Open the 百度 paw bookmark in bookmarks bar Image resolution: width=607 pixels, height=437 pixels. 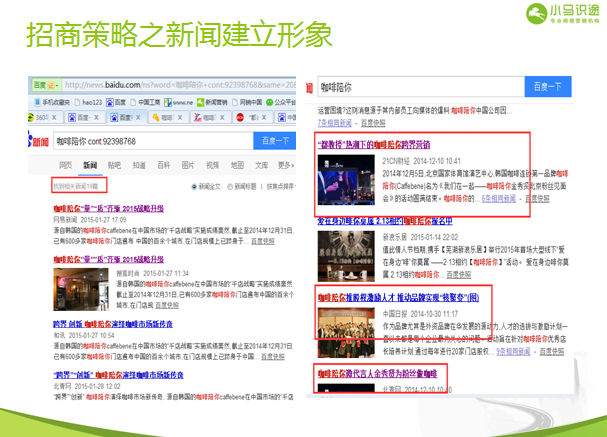[116, 102]
